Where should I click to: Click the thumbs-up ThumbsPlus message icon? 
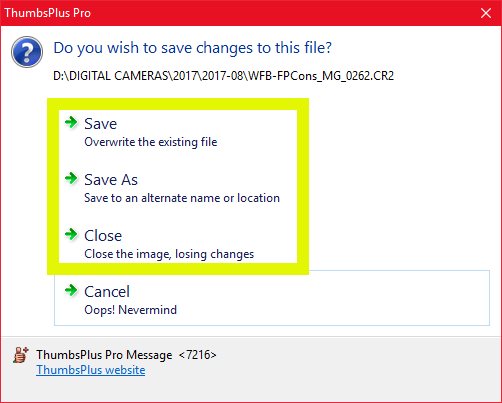tap(21, 355)
